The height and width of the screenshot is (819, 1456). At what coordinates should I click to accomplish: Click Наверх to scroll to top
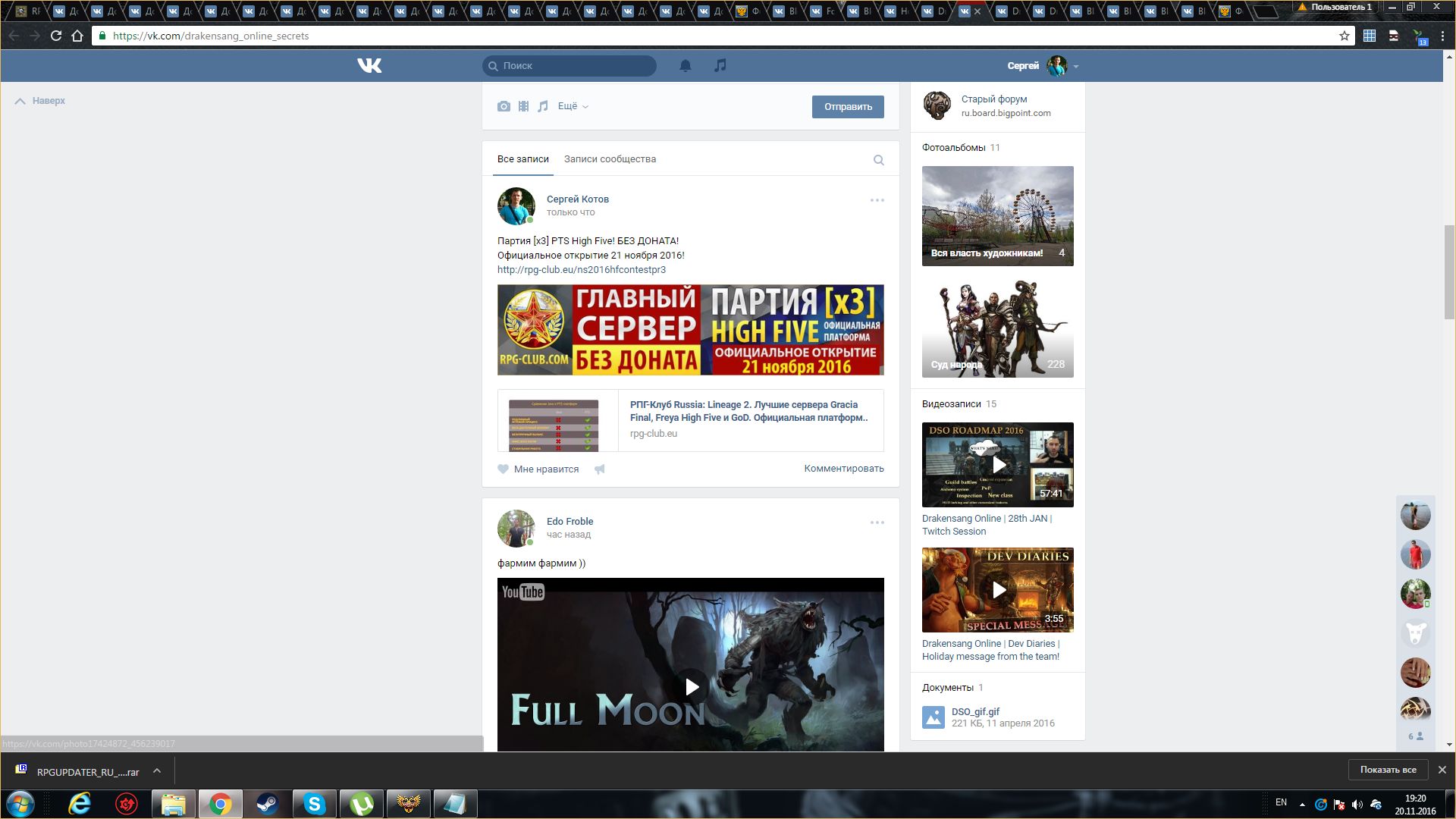tap(40, 101)
